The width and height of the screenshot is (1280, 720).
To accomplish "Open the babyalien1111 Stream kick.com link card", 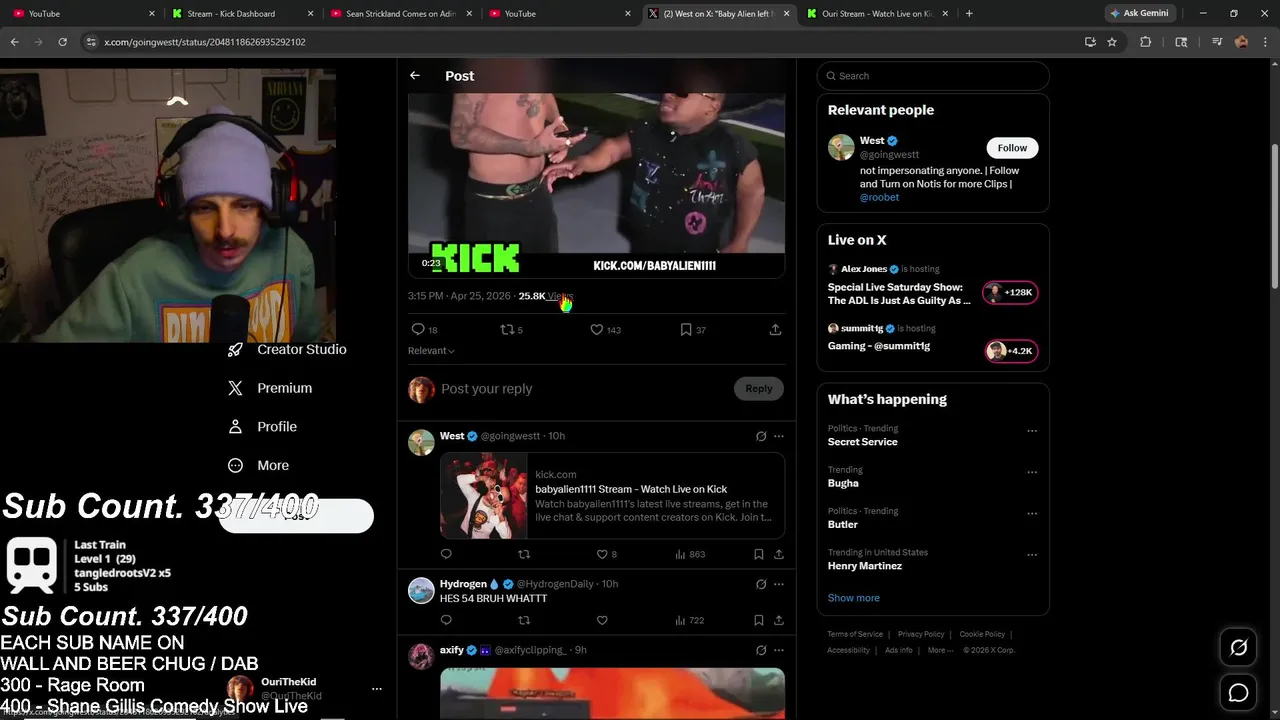I will [x=612, y=496].
